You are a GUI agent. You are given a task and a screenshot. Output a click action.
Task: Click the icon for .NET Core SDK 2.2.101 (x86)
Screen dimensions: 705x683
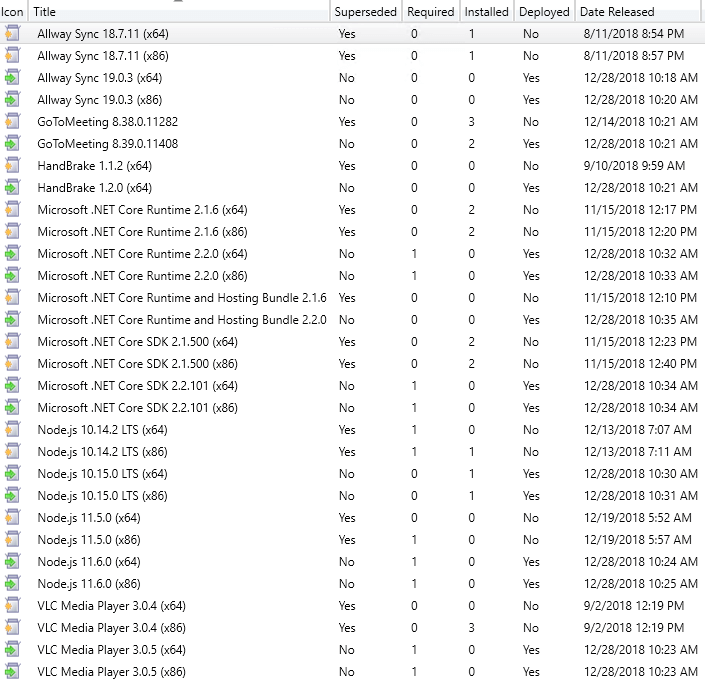pos(13,408)
